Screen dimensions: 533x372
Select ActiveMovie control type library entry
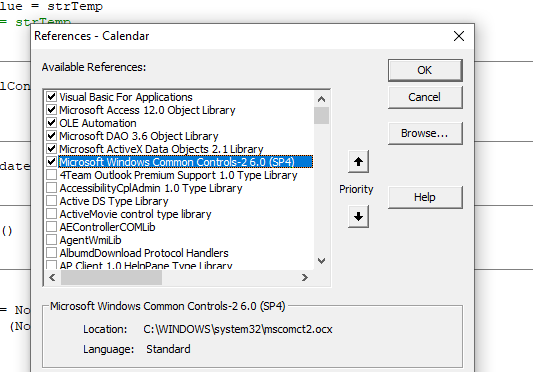(135, 214)
